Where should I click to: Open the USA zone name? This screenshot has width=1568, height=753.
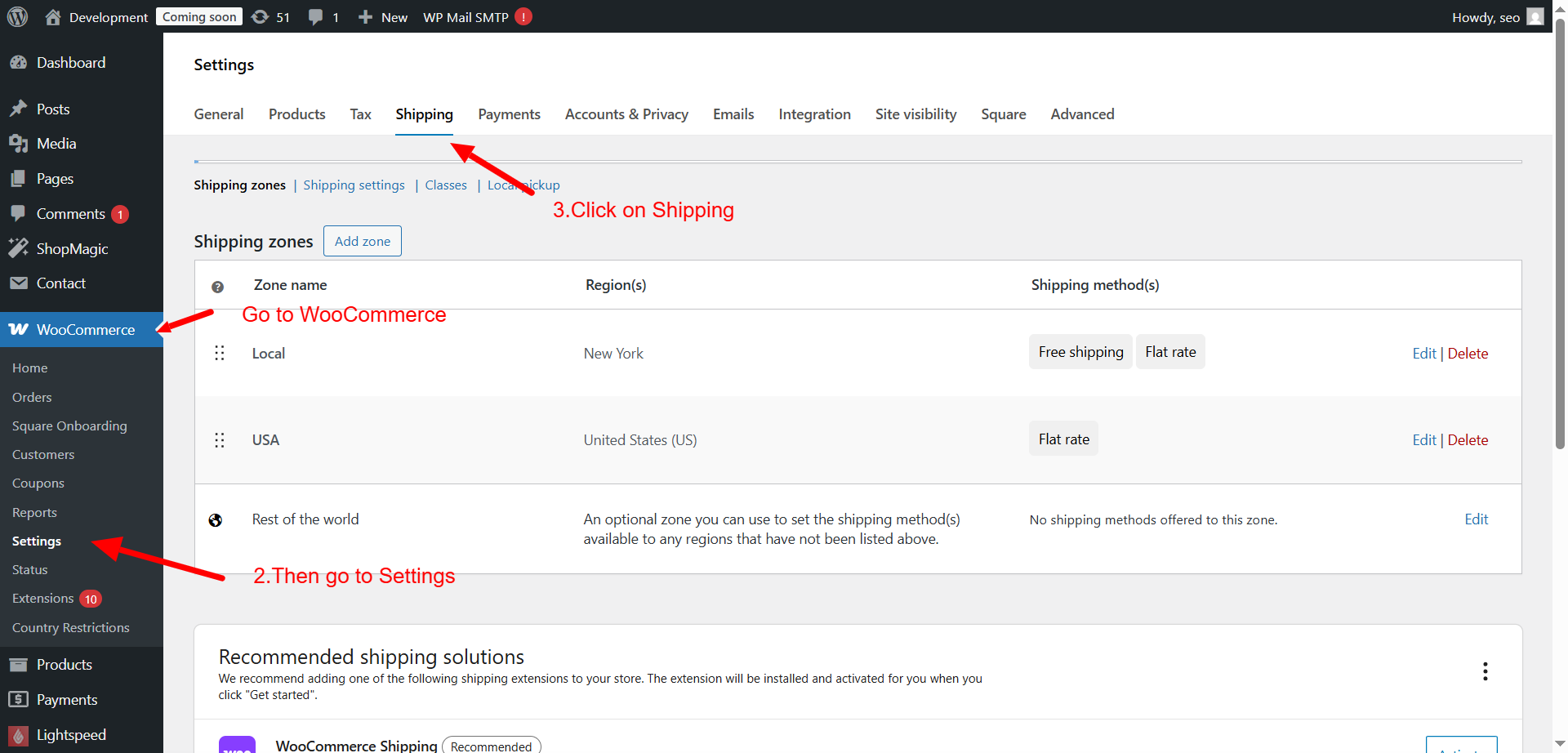pyautogui.click(x=265, y=440)
